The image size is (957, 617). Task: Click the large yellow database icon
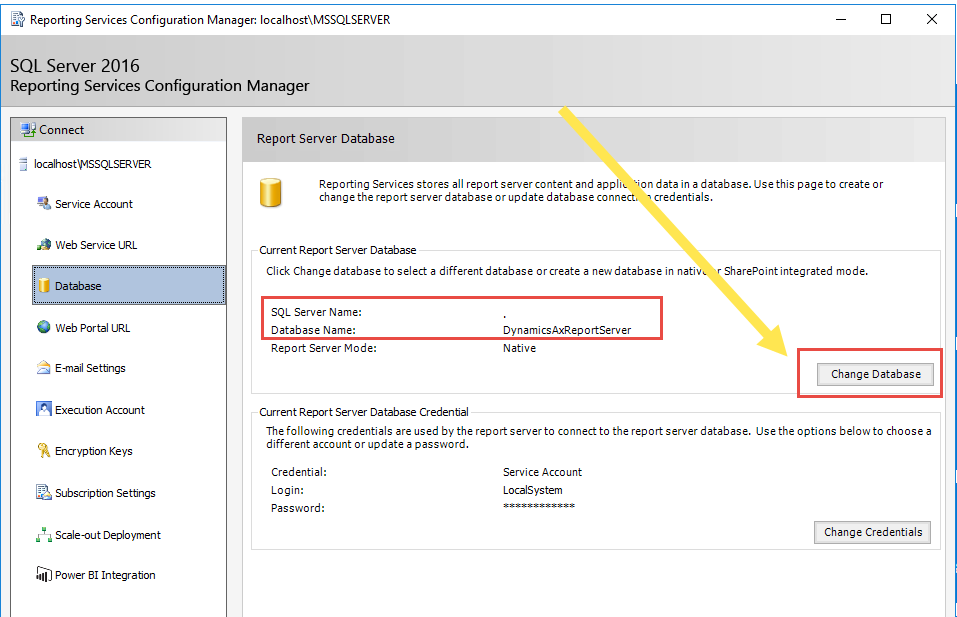[270, 192]
